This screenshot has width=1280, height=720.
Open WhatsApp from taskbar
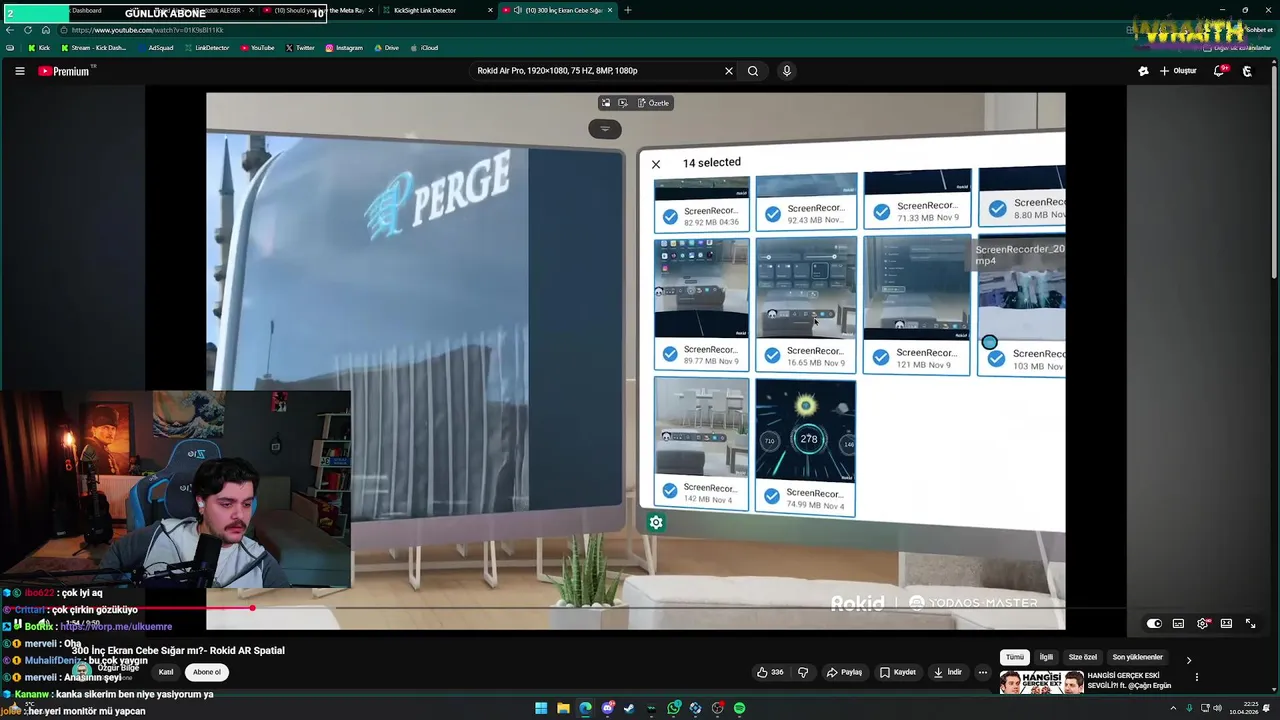[674, 708]
